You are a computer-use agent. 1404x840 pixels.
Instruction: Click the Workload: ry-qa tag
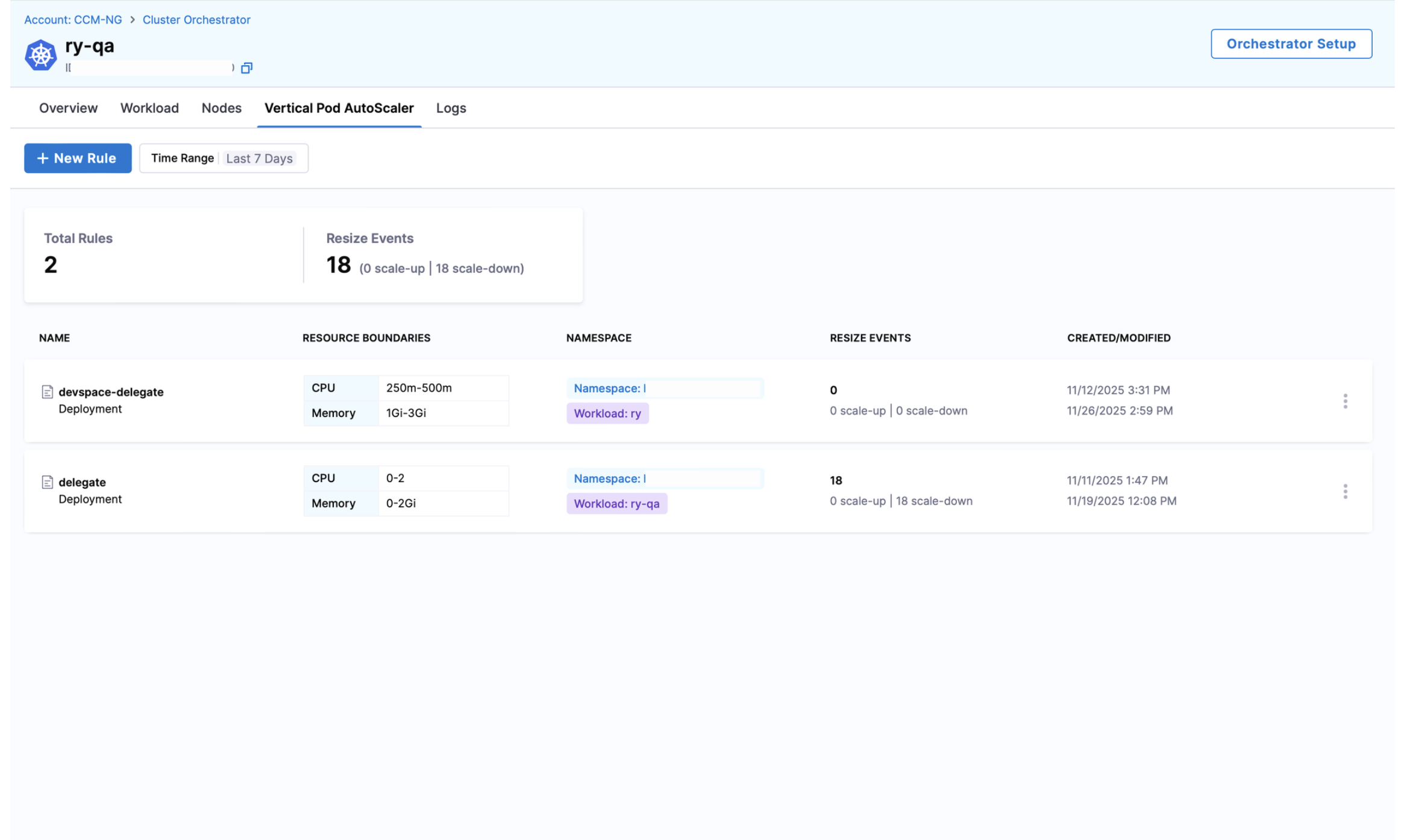pos(616,504)
